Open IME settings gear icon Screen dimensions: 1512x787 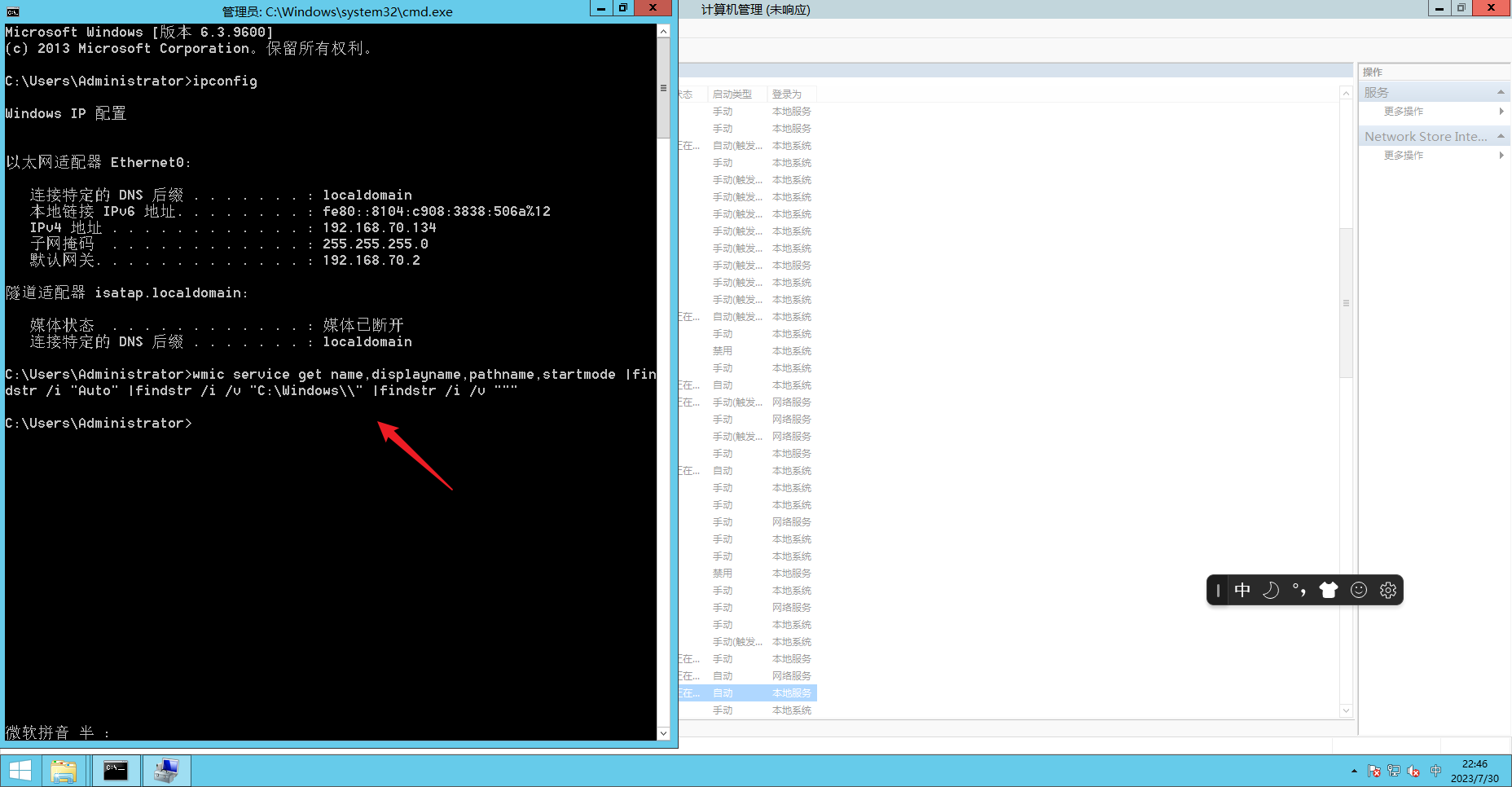coord(1388,590)
